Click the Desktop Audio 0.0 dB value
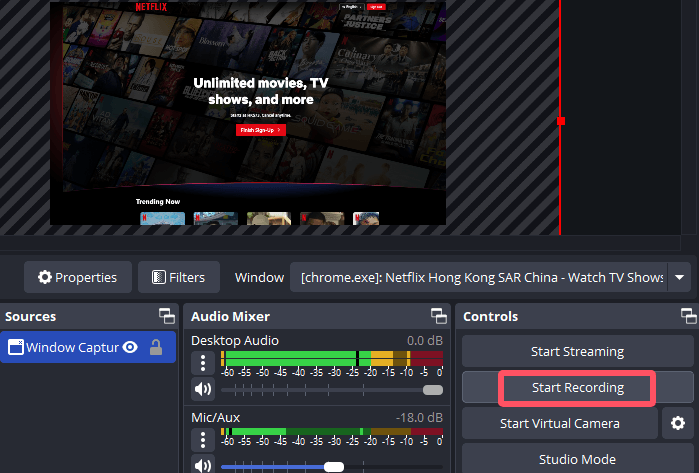 point(424,341)
